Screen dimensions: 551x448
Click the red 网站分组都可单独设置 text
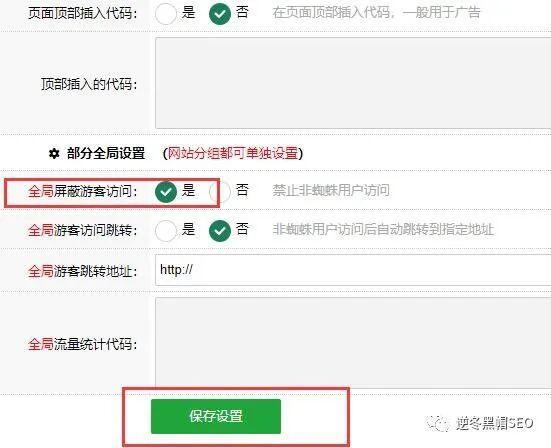tap(233, 153)
